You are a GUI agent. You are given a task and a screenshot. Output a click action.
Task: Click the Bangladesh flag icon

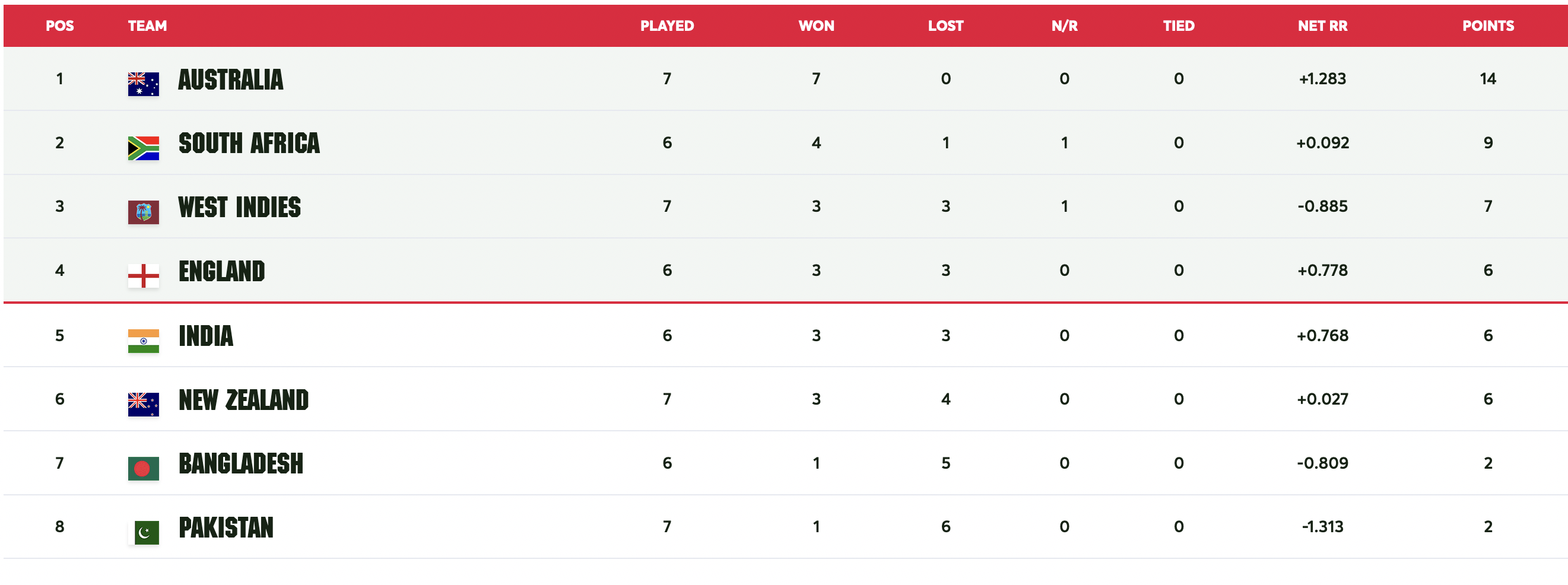point(143,468)
